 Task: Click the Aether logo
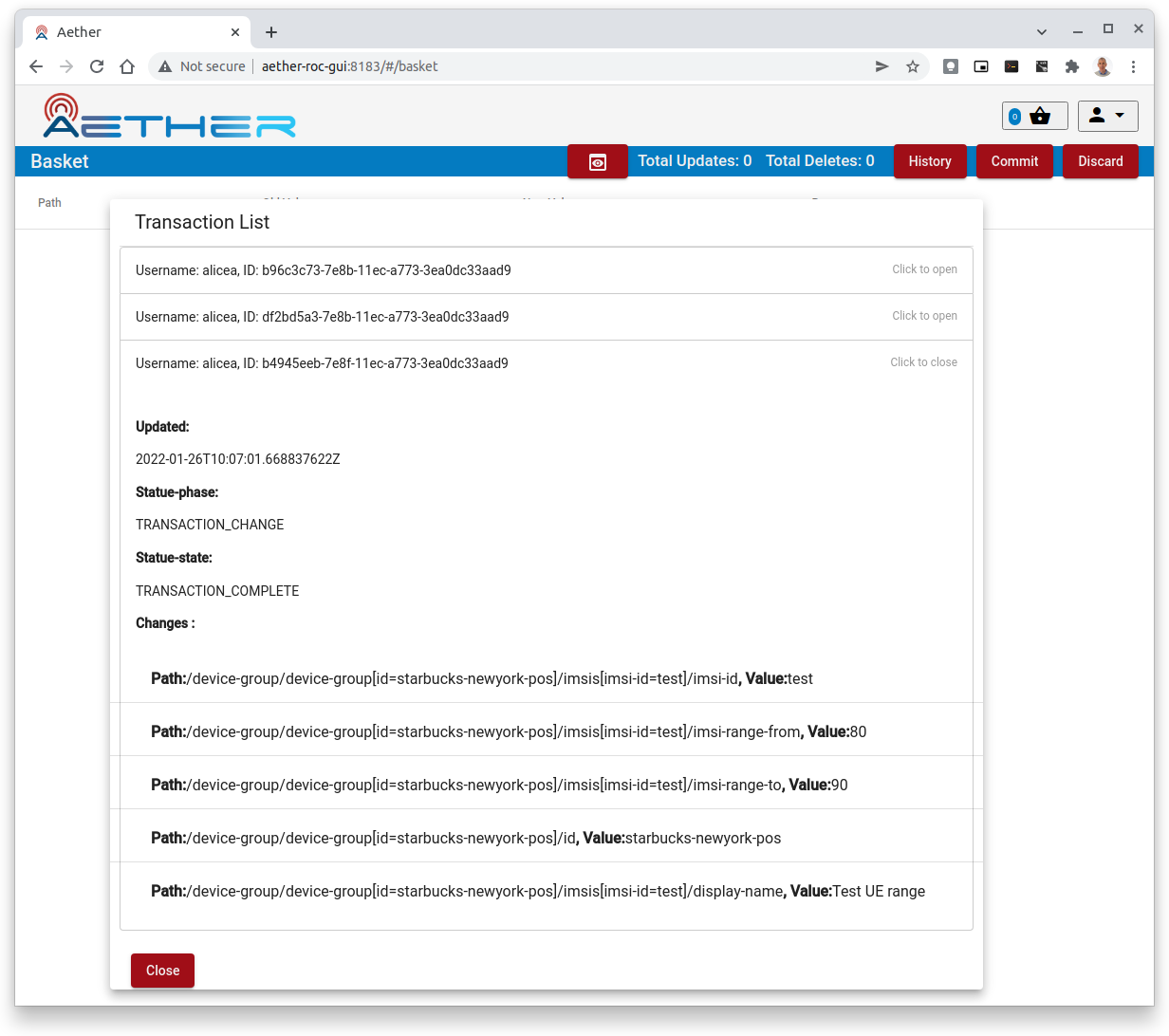tap(170, 117)
